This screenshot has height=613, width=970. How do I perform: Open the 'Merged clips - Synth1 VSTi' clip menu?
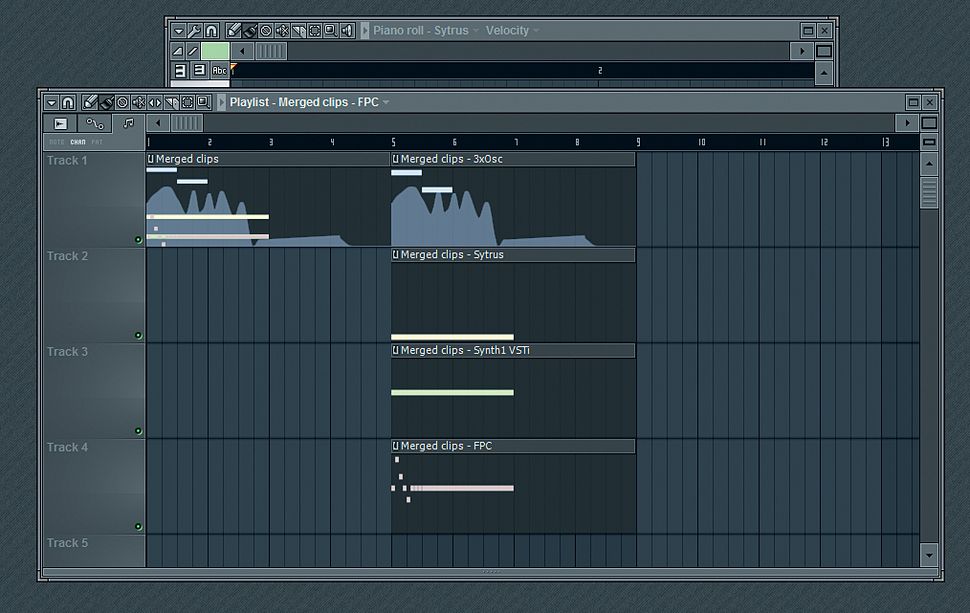(395, 350)
